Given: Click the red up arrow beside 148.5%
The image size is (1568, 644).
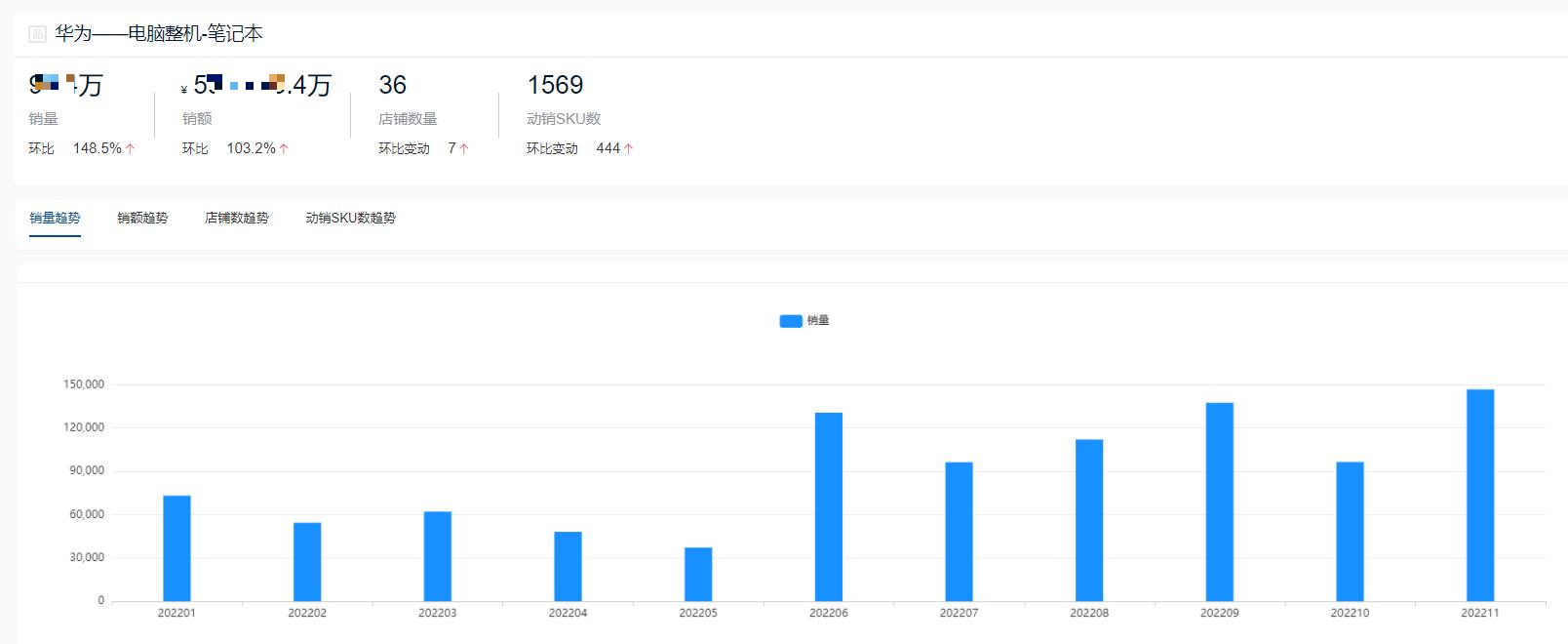Looking at the screenshot, I should 130,148.
